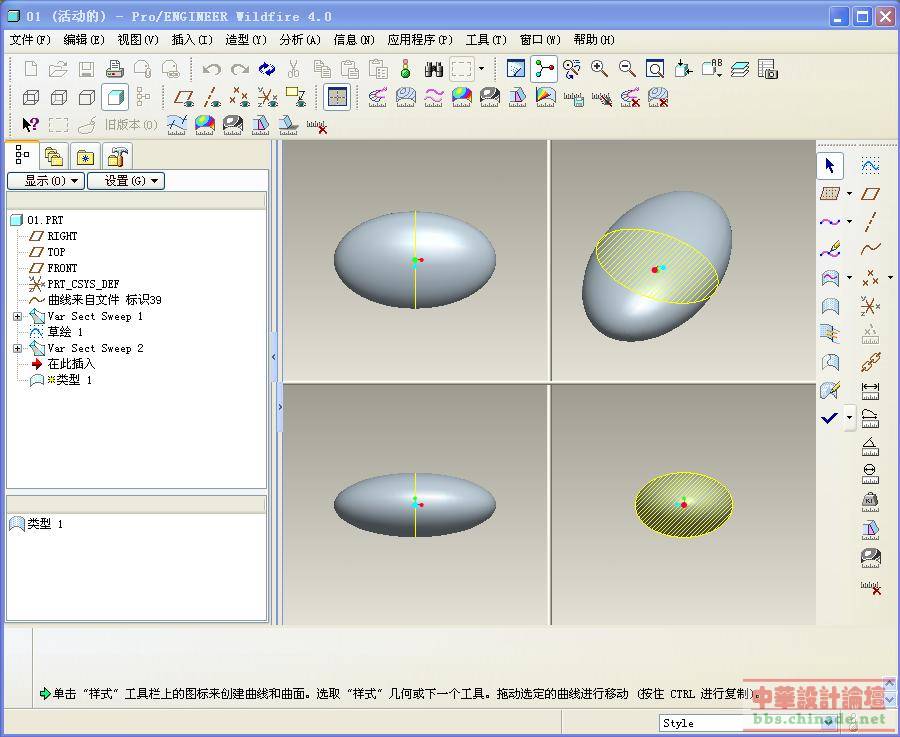900x737 pixels.
Task: Open the saved analysis icon with disk
Action: click(573, 98)
